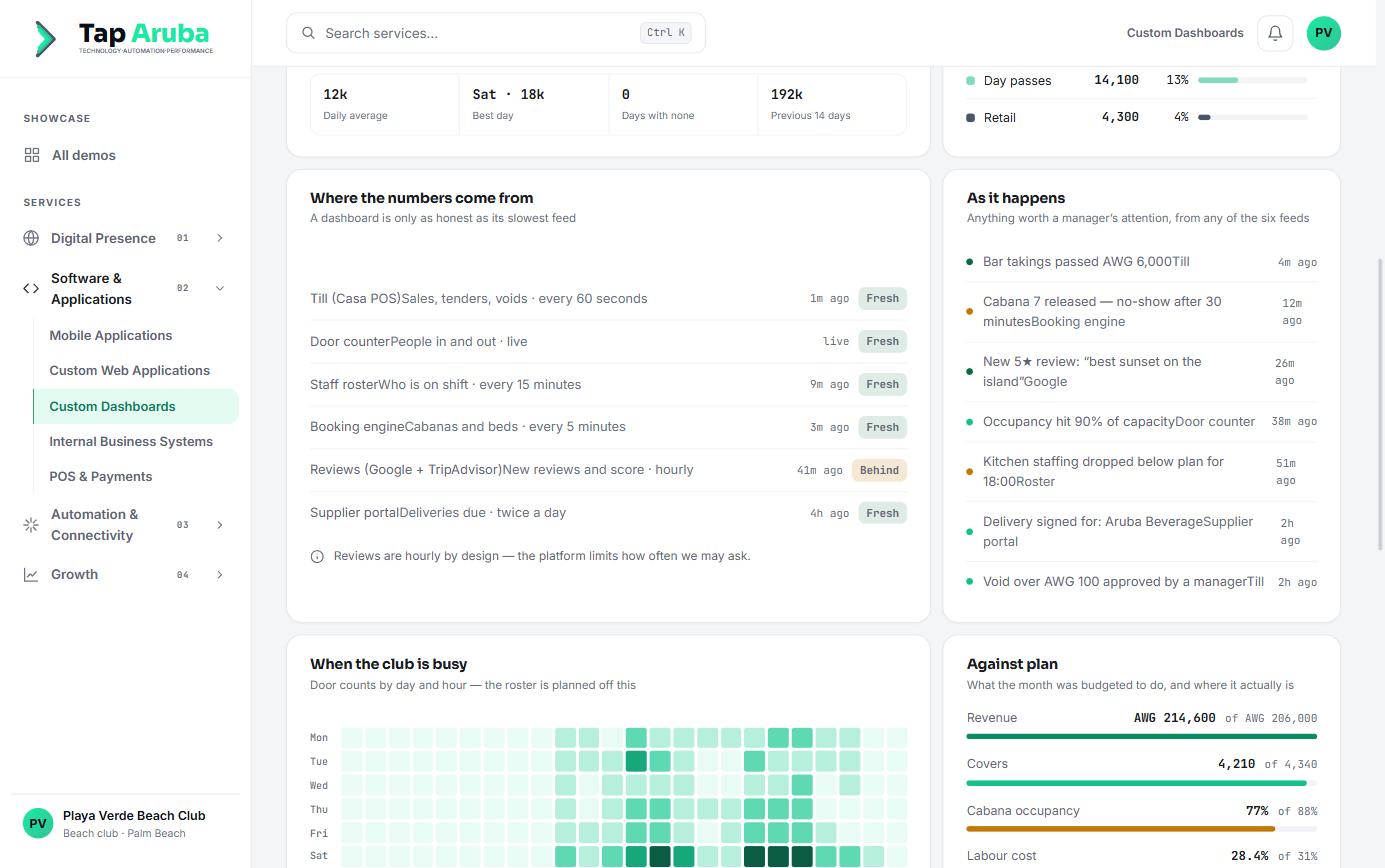Focus the Search services field

coord(496,33)
